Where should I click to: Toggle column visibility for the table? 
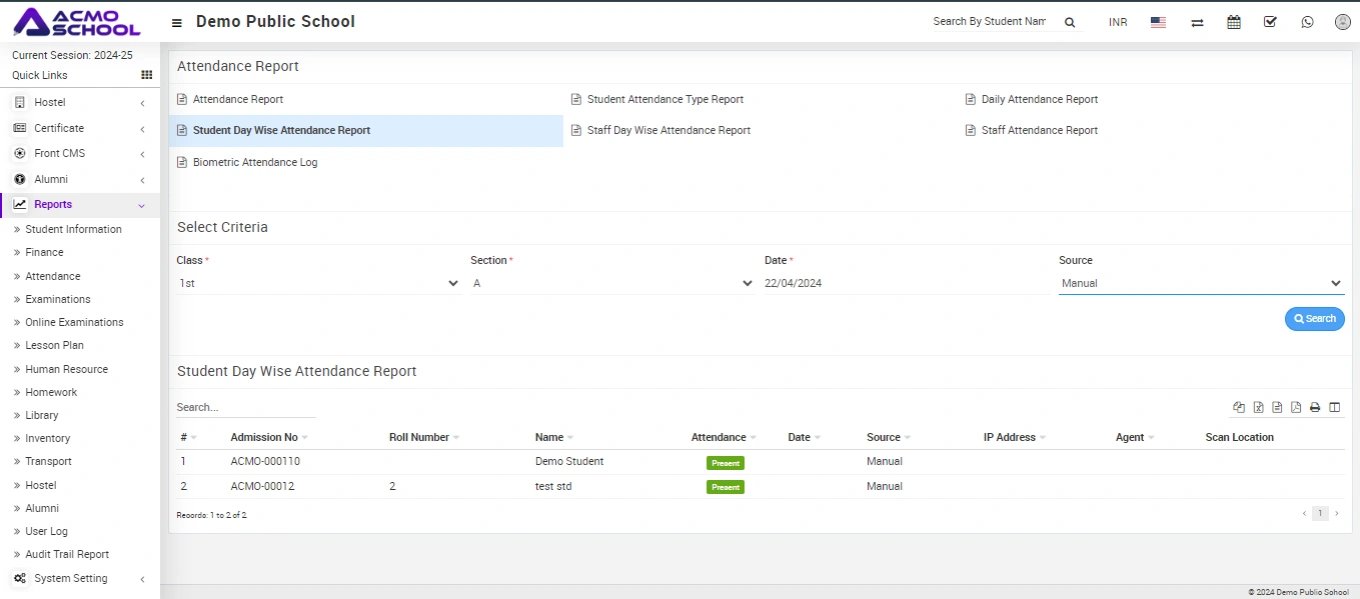(x=1334, y=408)
